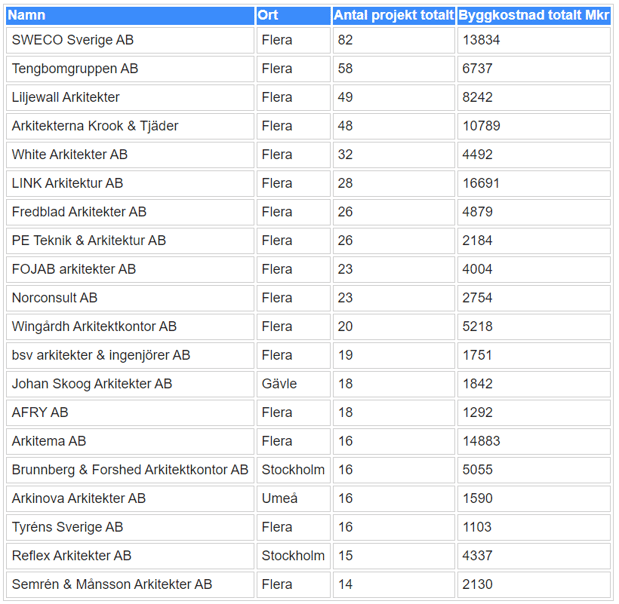
Task: Click the building cost 14883
Action: [534, 441]
